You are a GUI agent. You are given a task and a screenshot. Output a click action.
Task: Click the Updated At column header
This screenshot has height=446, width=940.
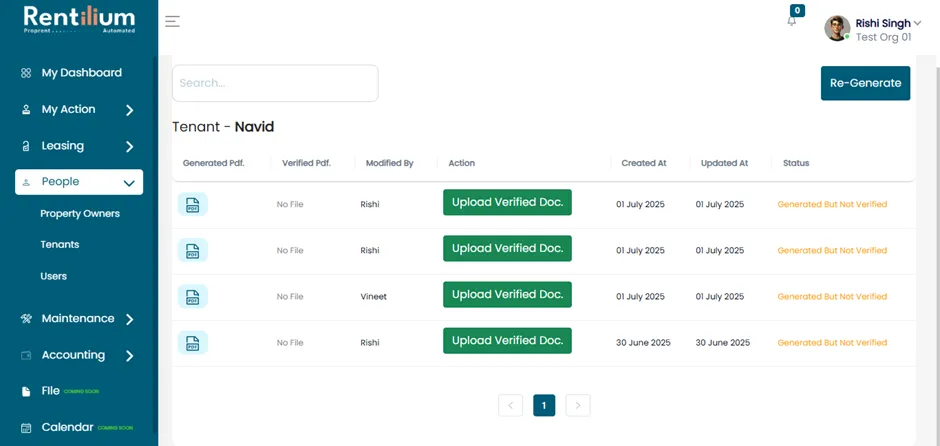(x=724, y=163)
